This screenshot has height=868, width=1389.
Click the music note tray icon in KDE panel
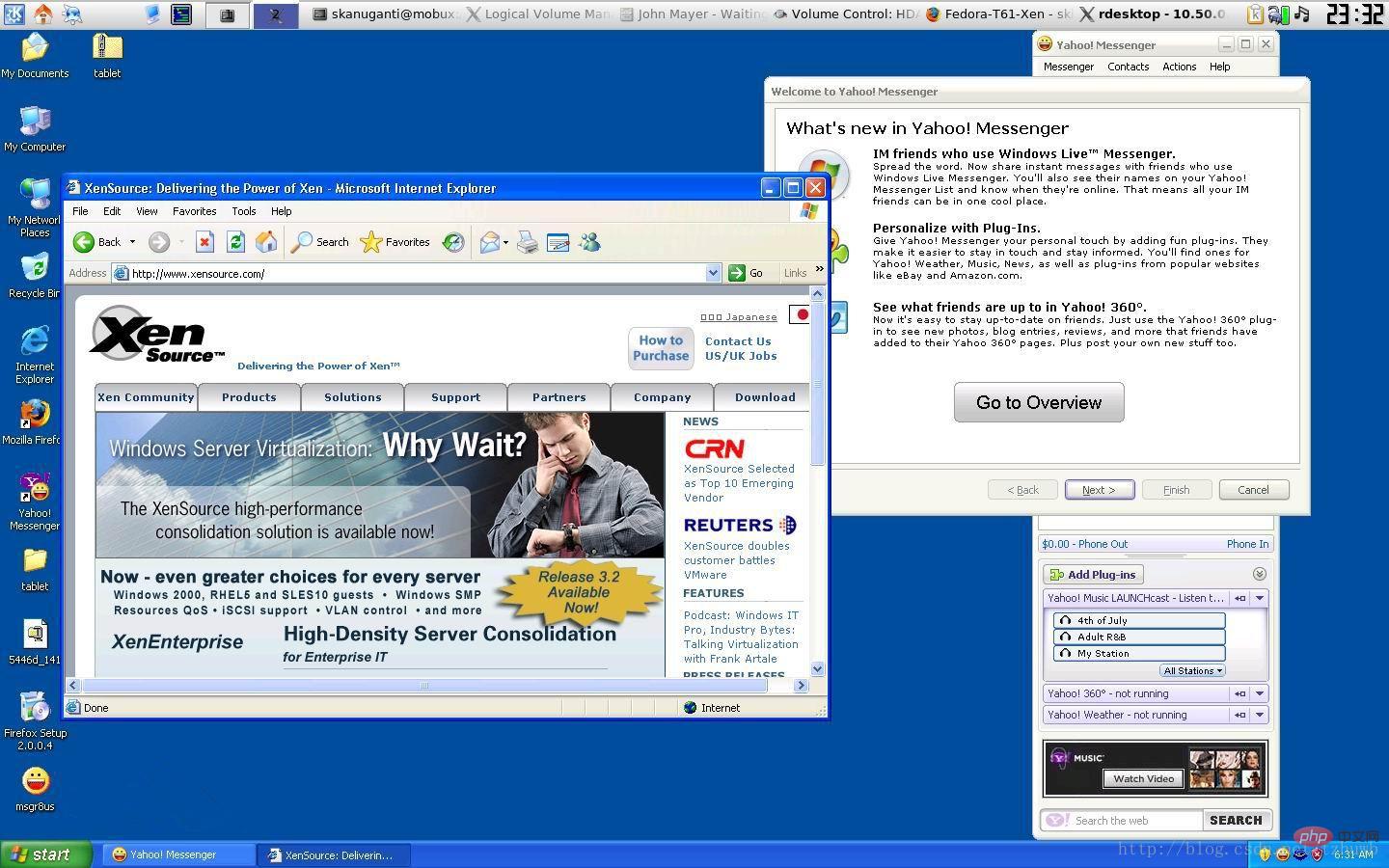[1302, 14]
